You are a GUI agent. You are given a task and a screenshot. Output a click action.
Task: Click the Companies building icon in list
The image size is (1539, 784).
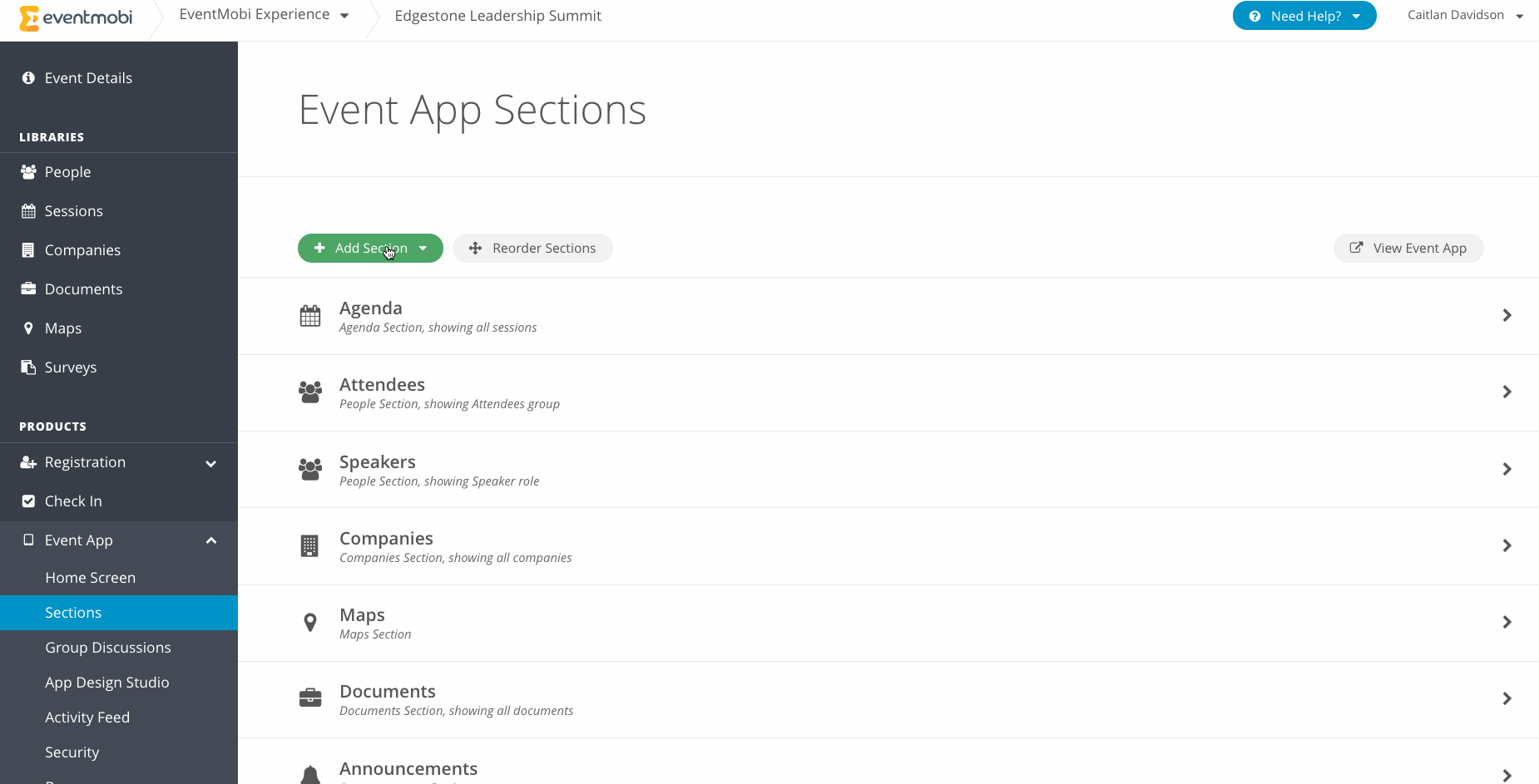(309, 545)
